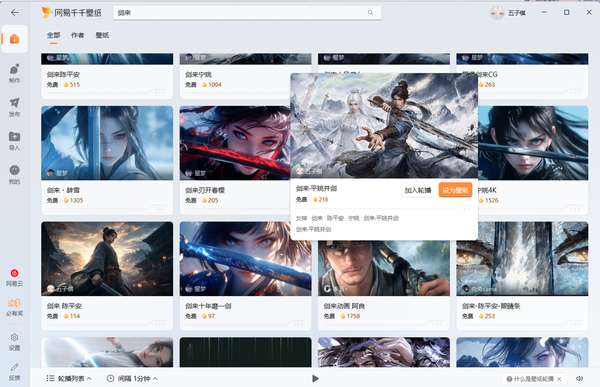Open the 制作 sidebar item
600x387 pixels.
[x=15, y=73]
